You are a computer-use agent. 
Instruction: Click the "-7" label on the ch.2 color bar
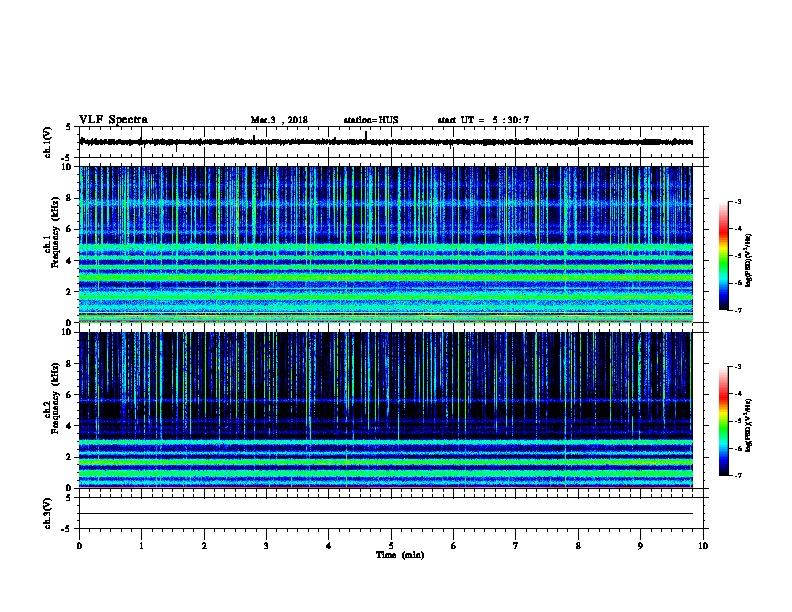pos(737,476)
